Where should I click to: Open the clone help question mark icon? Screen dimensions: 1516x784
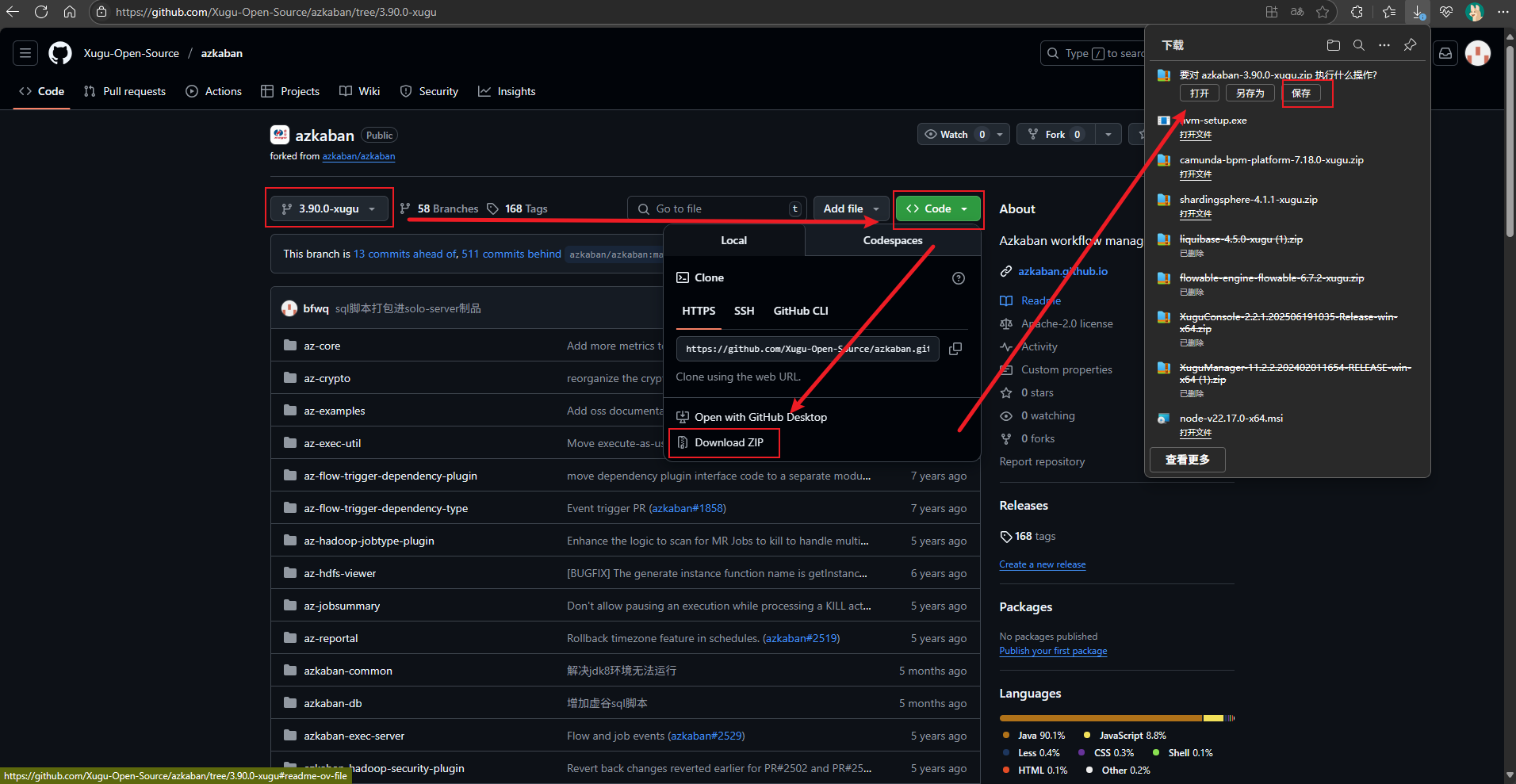(x=958, y=278)
